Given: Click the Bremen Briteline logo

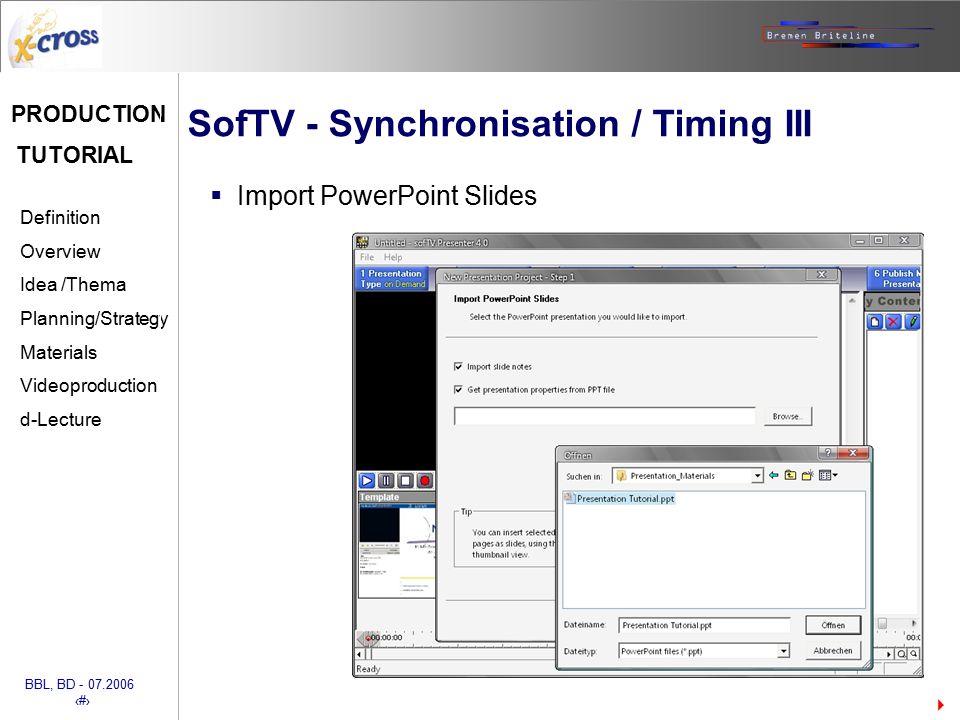Looking at the screenshot, I should click(848, 35).
